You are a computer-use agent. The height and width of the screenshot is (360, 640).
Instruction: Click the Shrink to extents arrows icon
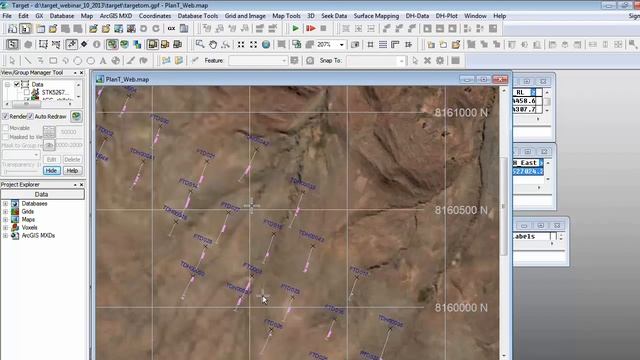click(241, 44)
